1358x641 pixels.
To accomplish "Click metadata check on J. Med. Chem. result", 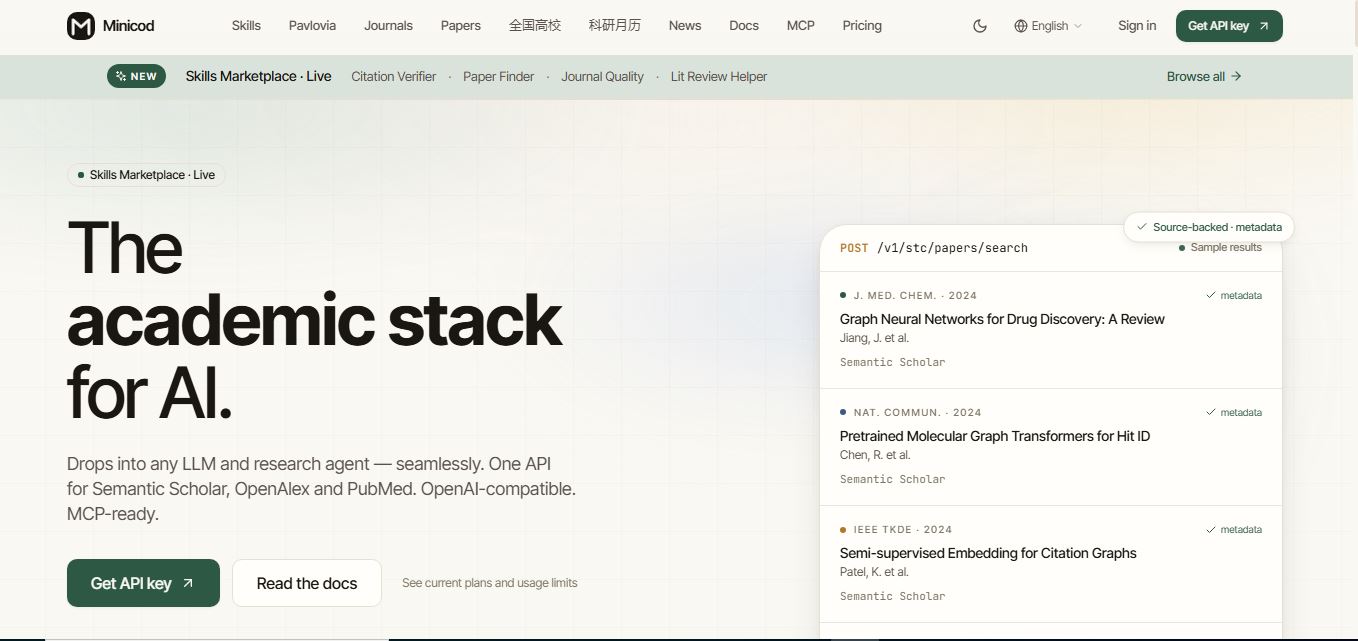I will pyautogui.click(x=1234, y=296).
